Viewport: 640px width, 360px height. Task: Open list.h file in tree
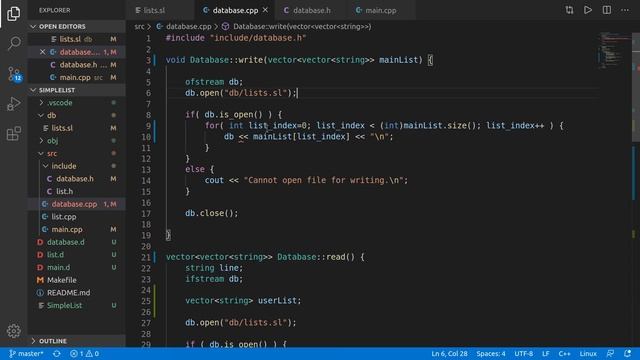coord(76,191)
